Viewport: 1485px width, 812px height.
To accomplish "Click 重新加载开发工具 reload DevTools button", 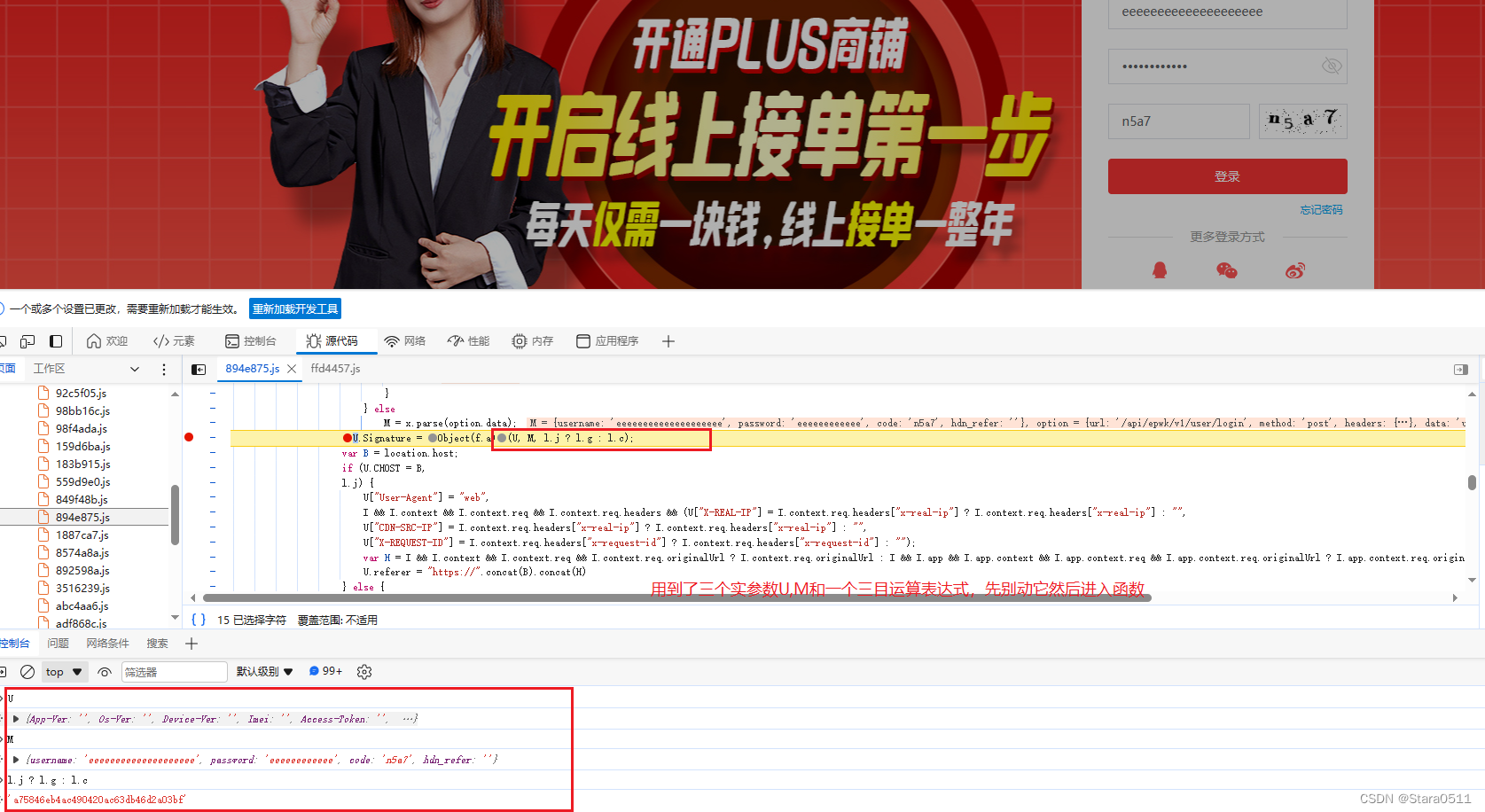I will (x=295, y=308).
